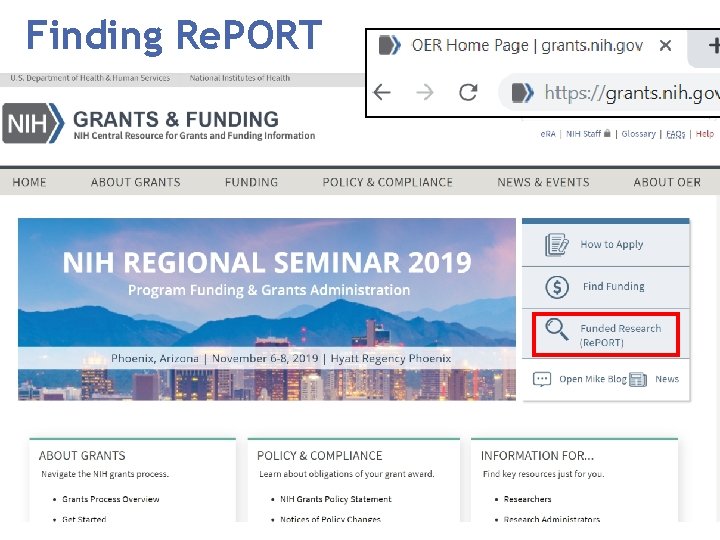
Task: Click the NIH Regional Seminar 2019 banner
Action: pyautogui.click(x=267, y=309)
